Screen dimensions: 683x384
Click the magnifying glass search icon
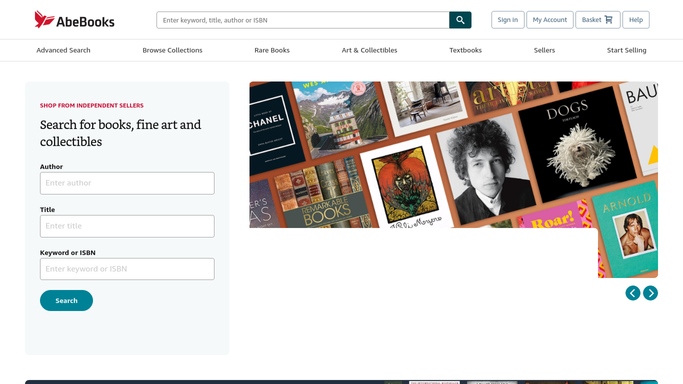point(460,20)
